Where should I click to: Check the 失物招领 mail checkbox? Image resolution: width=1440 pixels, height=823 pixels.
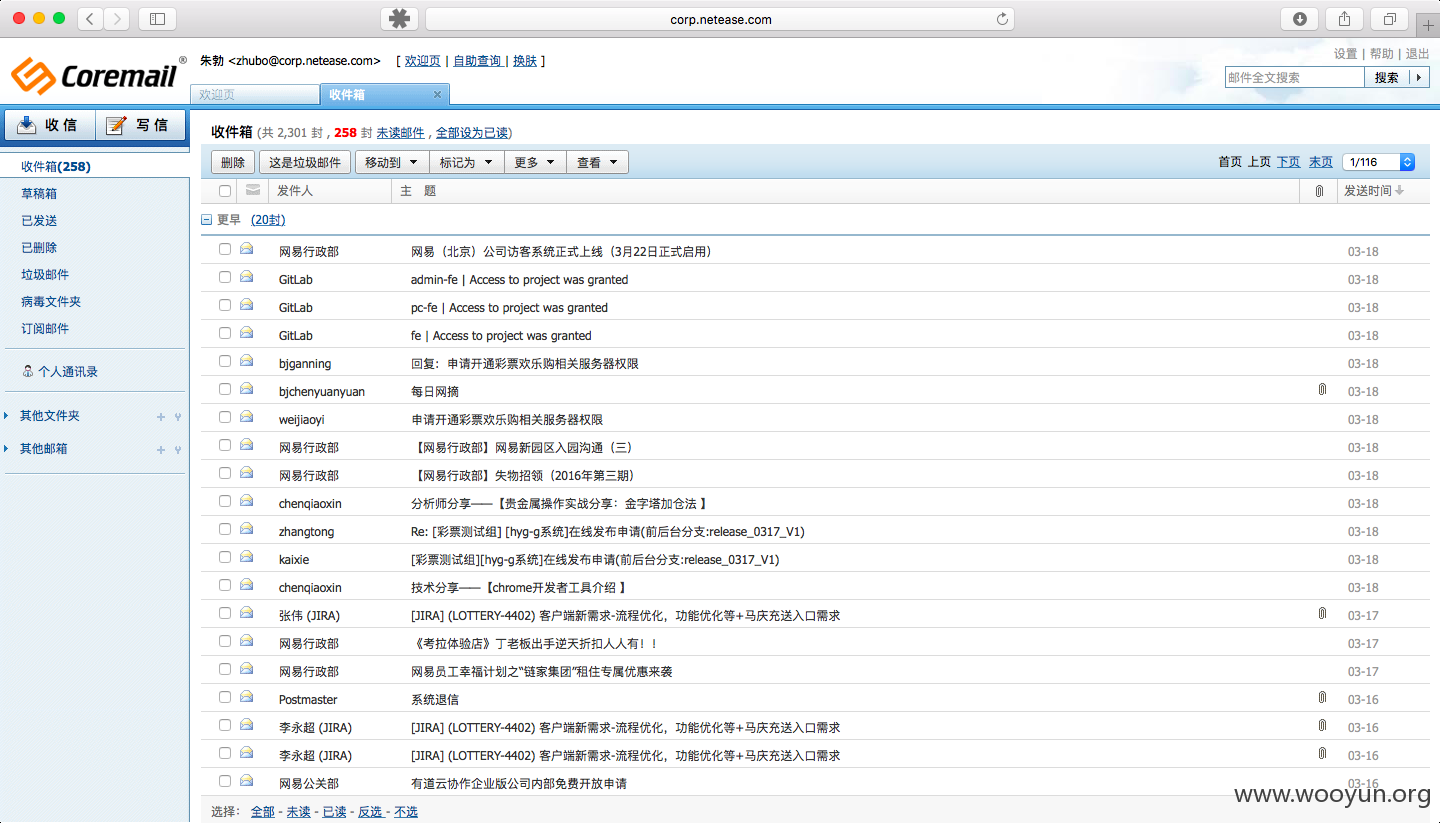(225, 473)
